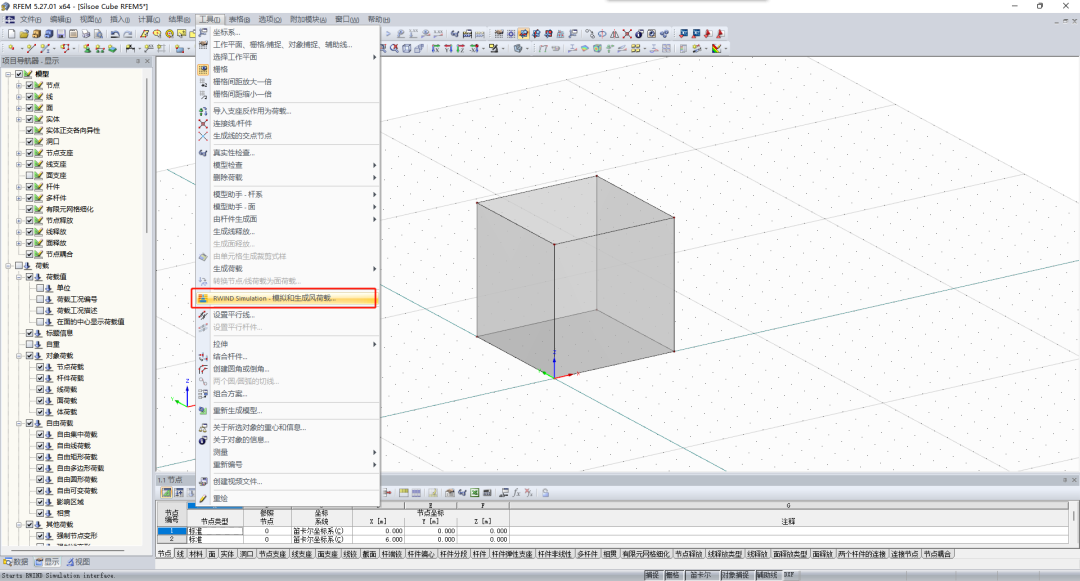The height and width of the screenshot is (581, 1080).
Task: Switch to the 视图 navigator tab
Action: pyautogui.click(x=79, y=562)
